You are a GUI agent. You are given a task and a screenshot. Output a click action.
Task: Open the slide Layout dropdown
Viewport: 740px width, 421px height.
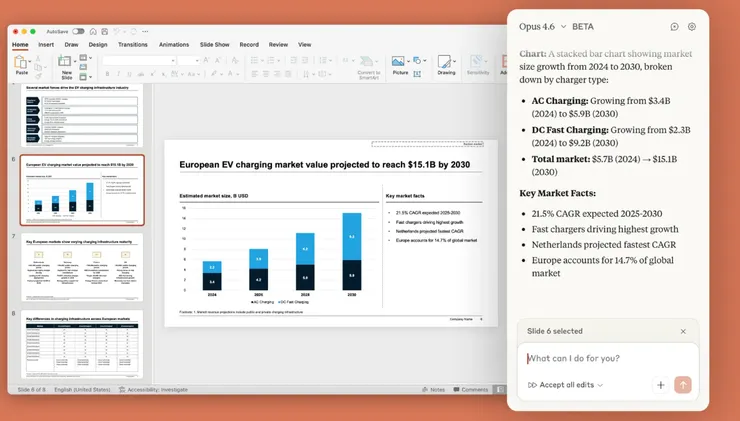(85, 58)
